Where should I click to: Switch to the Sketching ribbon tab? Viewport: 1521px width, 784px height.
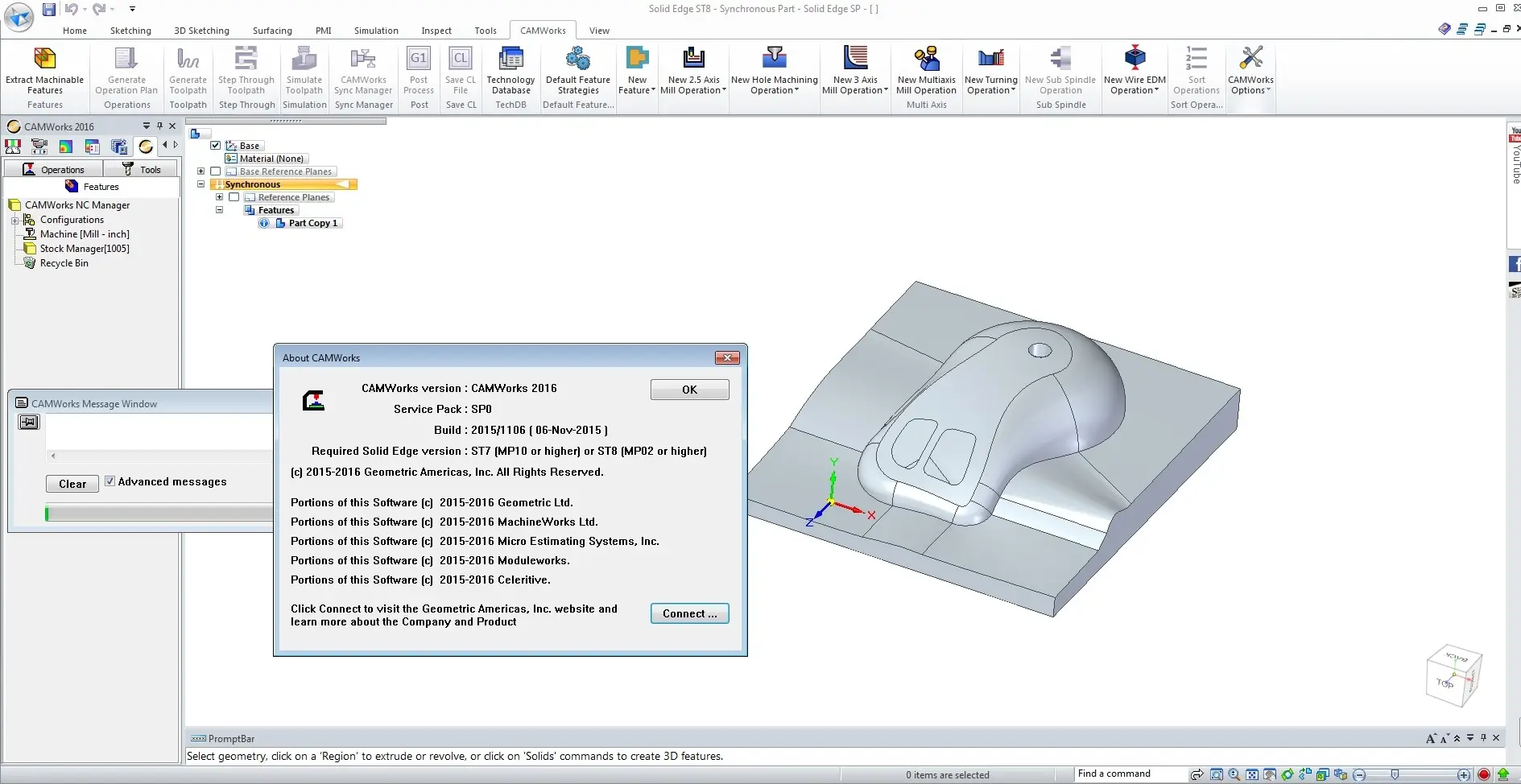pyautogui.click(x=130, y=31)
